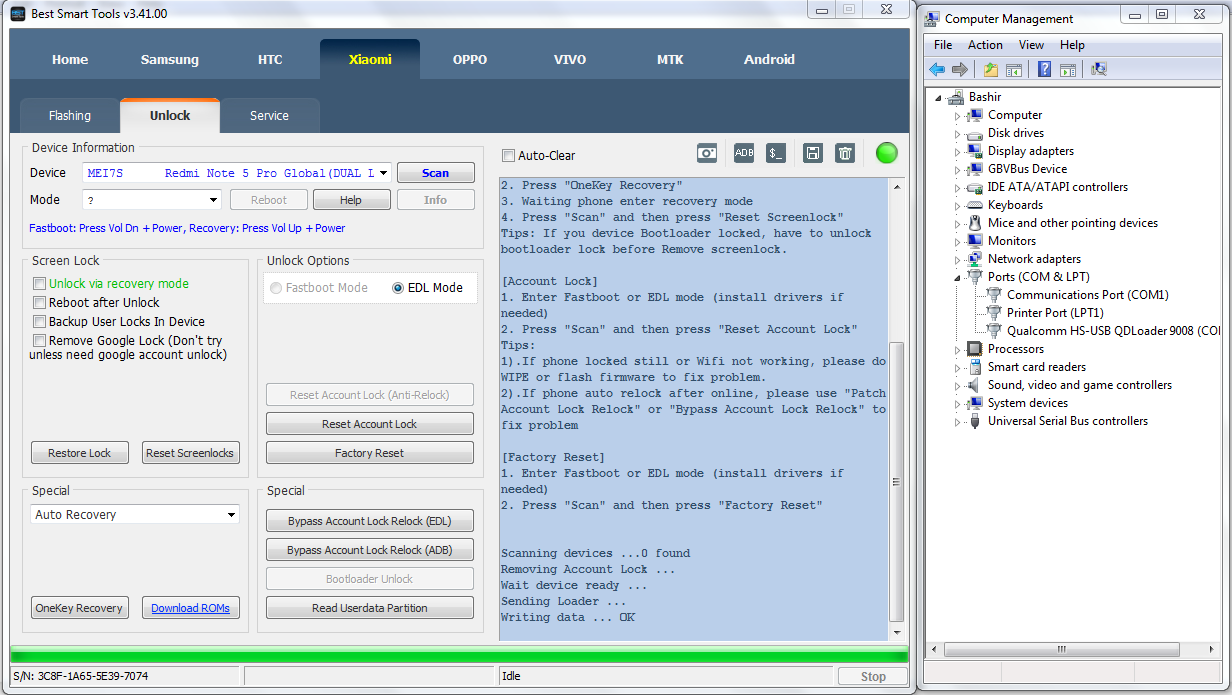Open the Auto Recovery special dropdown

[x=231, y=515]
